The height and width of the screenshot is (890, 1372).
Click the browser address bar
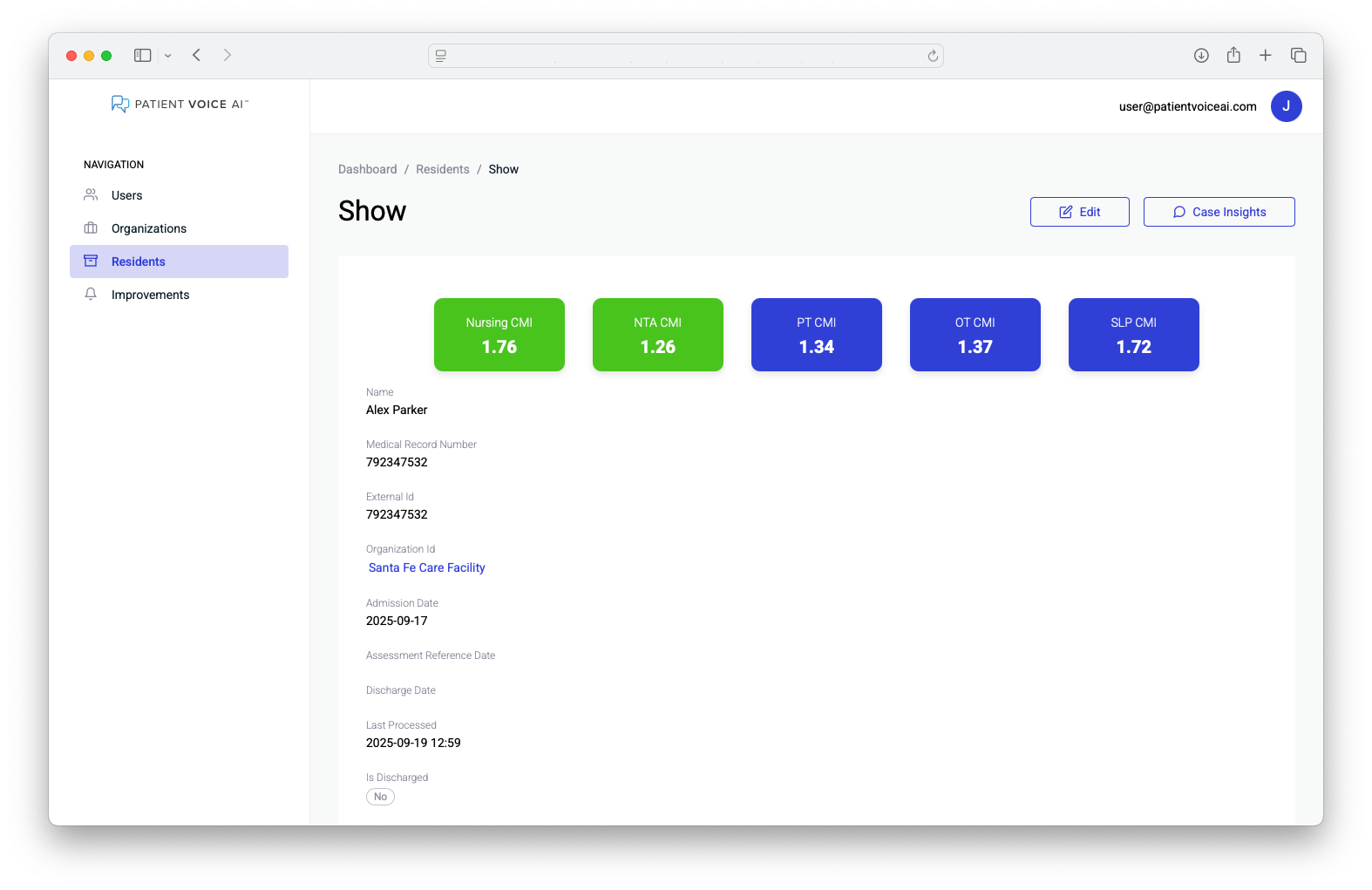pos(685,56)
